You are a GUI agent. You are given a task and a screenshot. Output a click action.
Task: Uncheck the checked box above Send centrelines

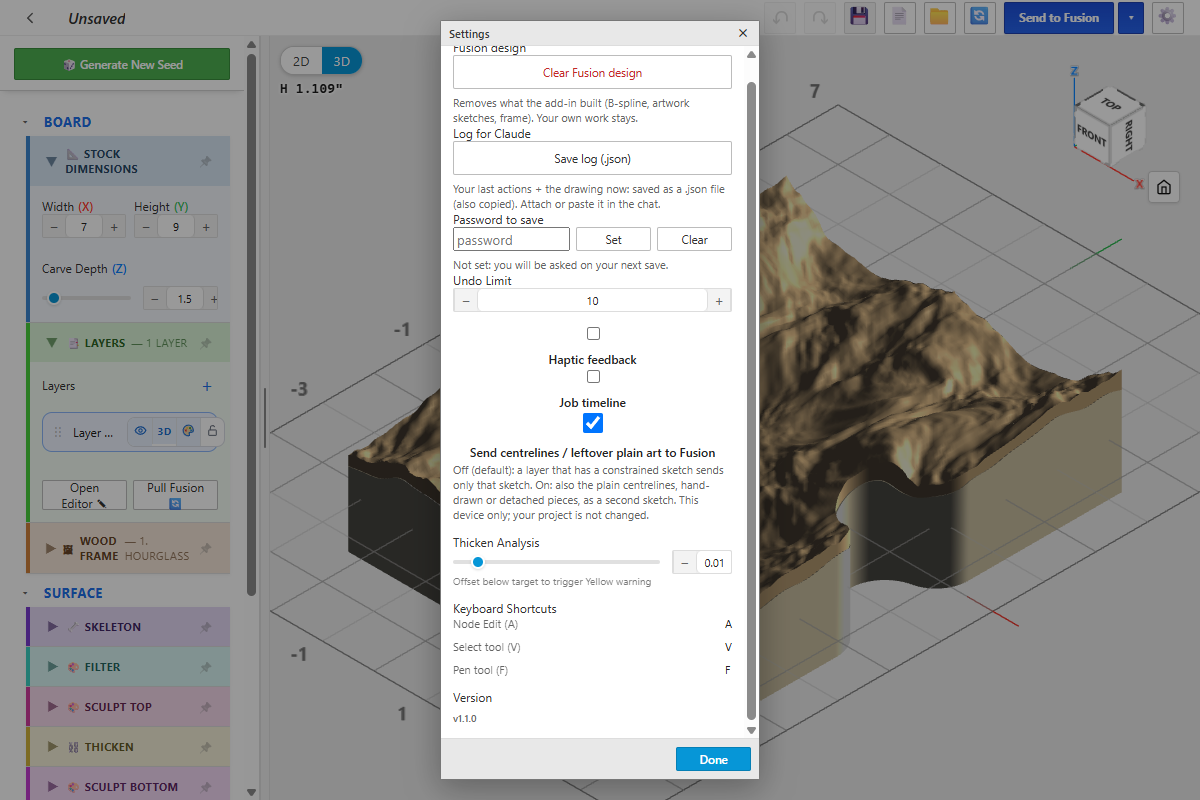click(593, 423)
